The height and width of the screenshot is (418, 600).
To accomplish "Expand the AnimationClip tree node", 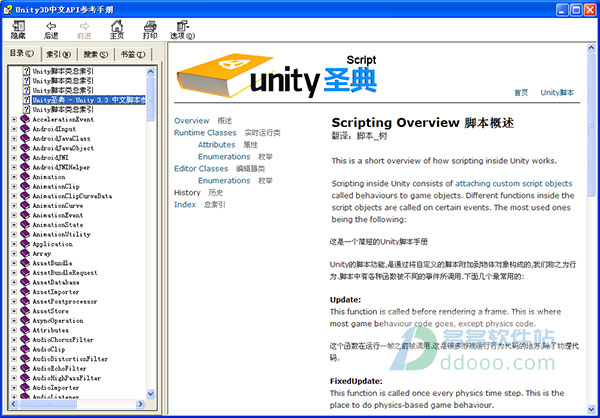I will [14, 186].
